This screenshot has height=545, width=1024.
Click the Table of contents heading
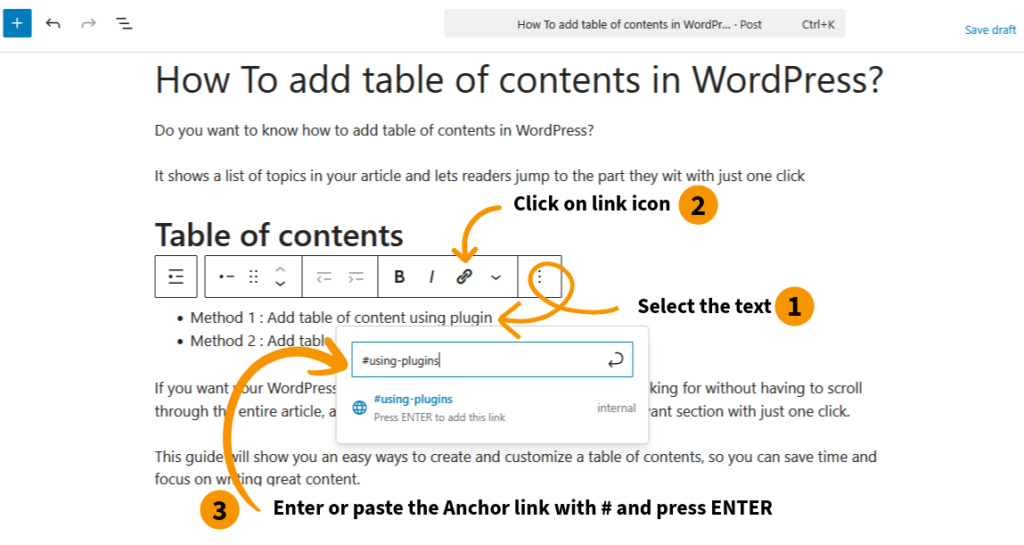(279, 235)
